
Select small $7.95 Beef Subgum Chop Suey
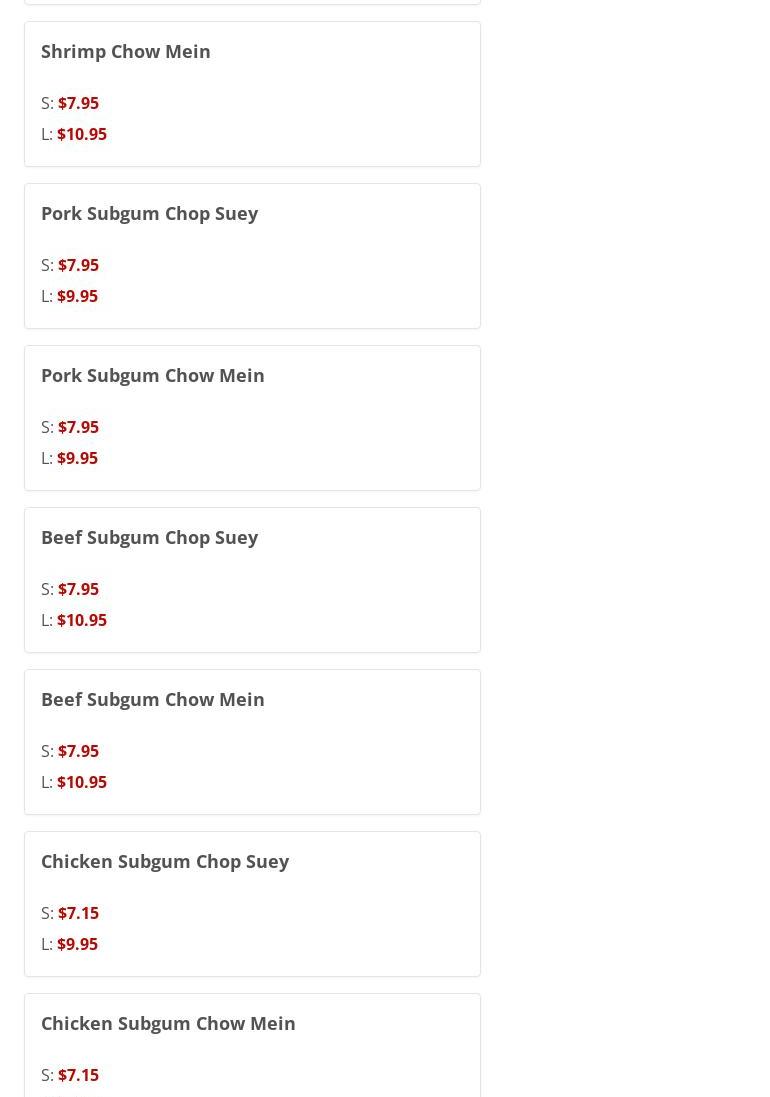pyautogui.click(x=78, y=589)
